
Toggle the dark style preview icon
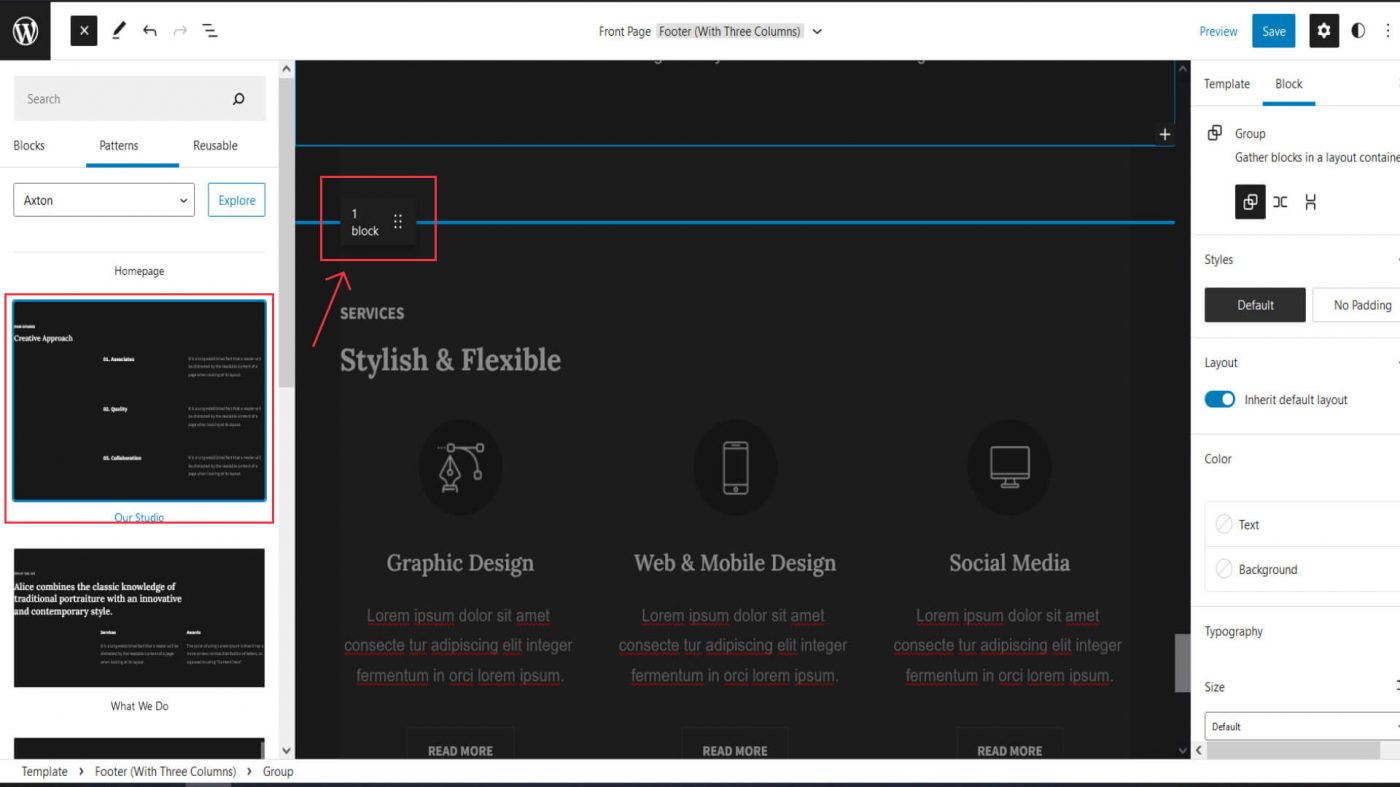1358,31
